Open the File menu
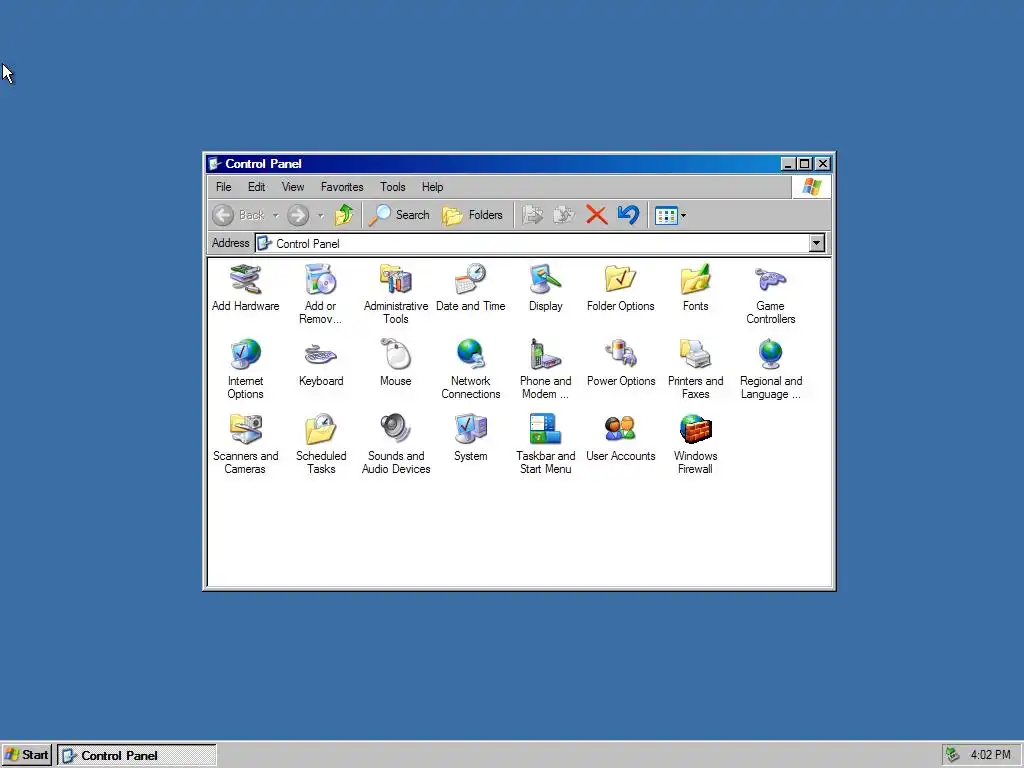The width and height of the screenshot is (1024, 768). pos(223,187)
